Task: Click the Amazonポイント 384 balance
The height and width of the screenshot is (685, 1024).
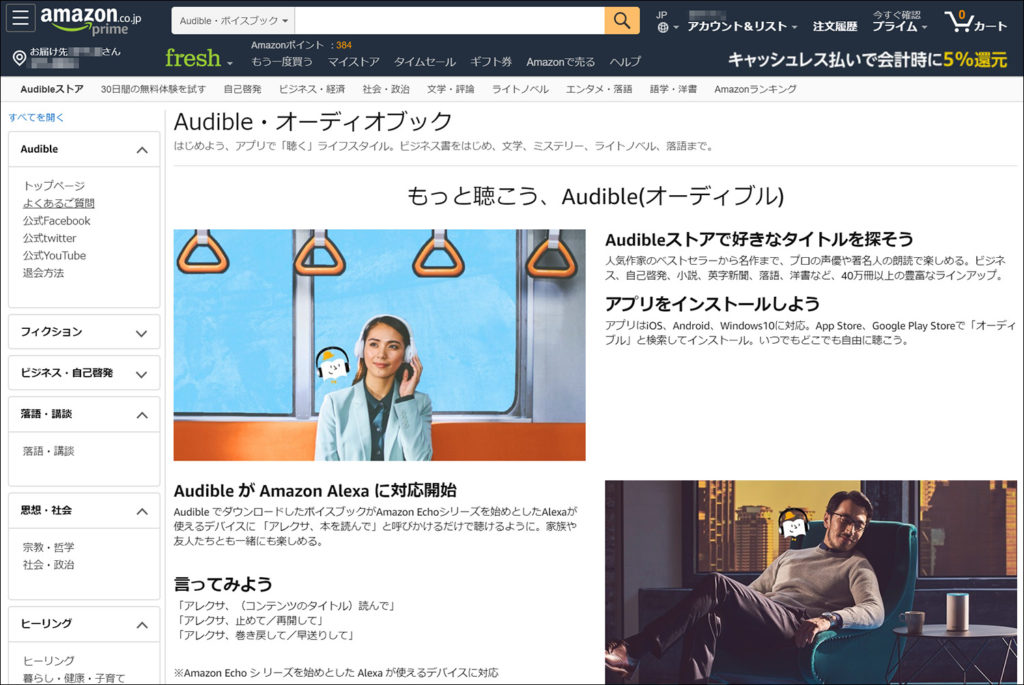Action: 301,45
